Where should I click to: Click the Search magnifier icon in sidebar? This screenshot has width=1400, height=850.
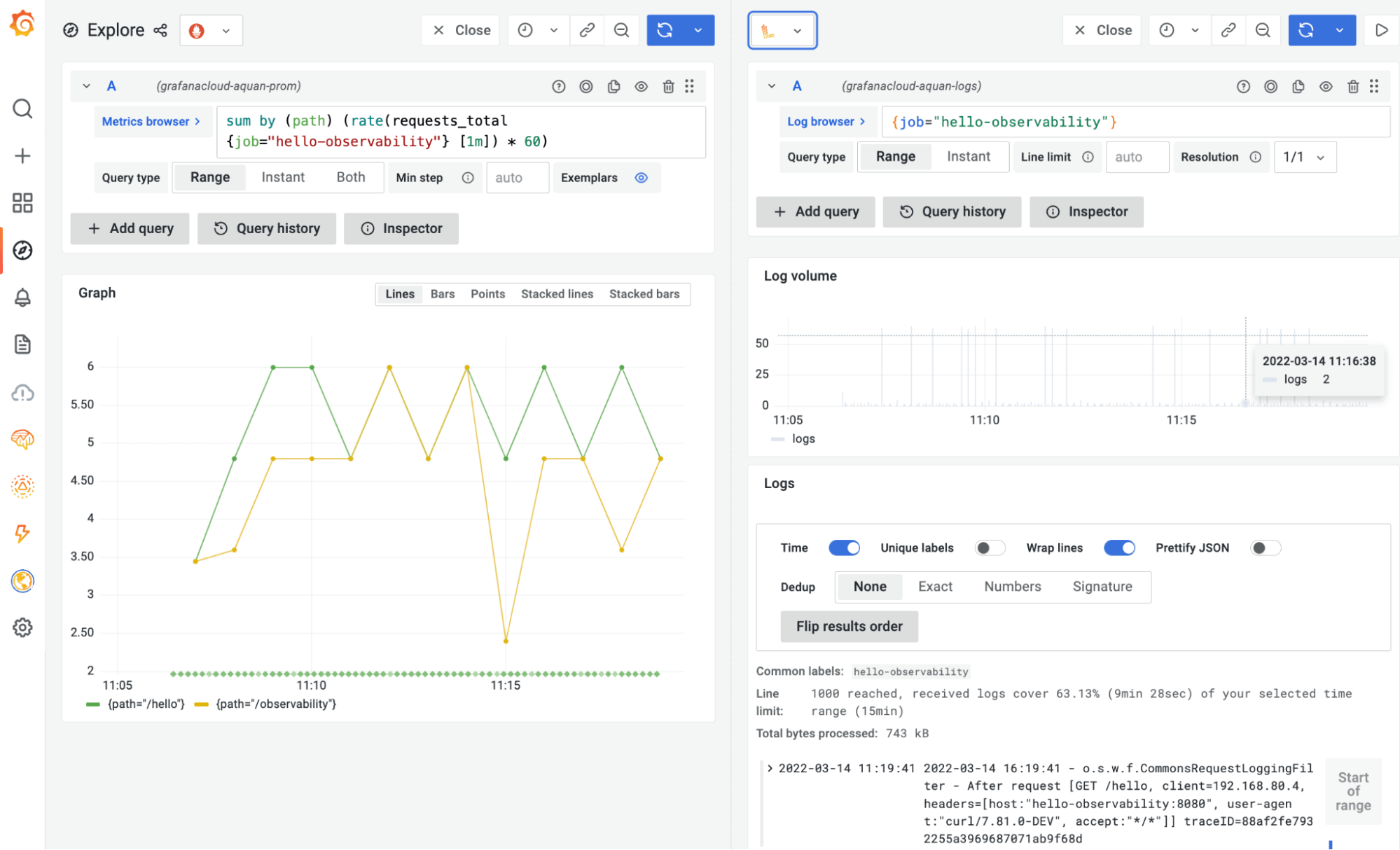click(23, 109)
